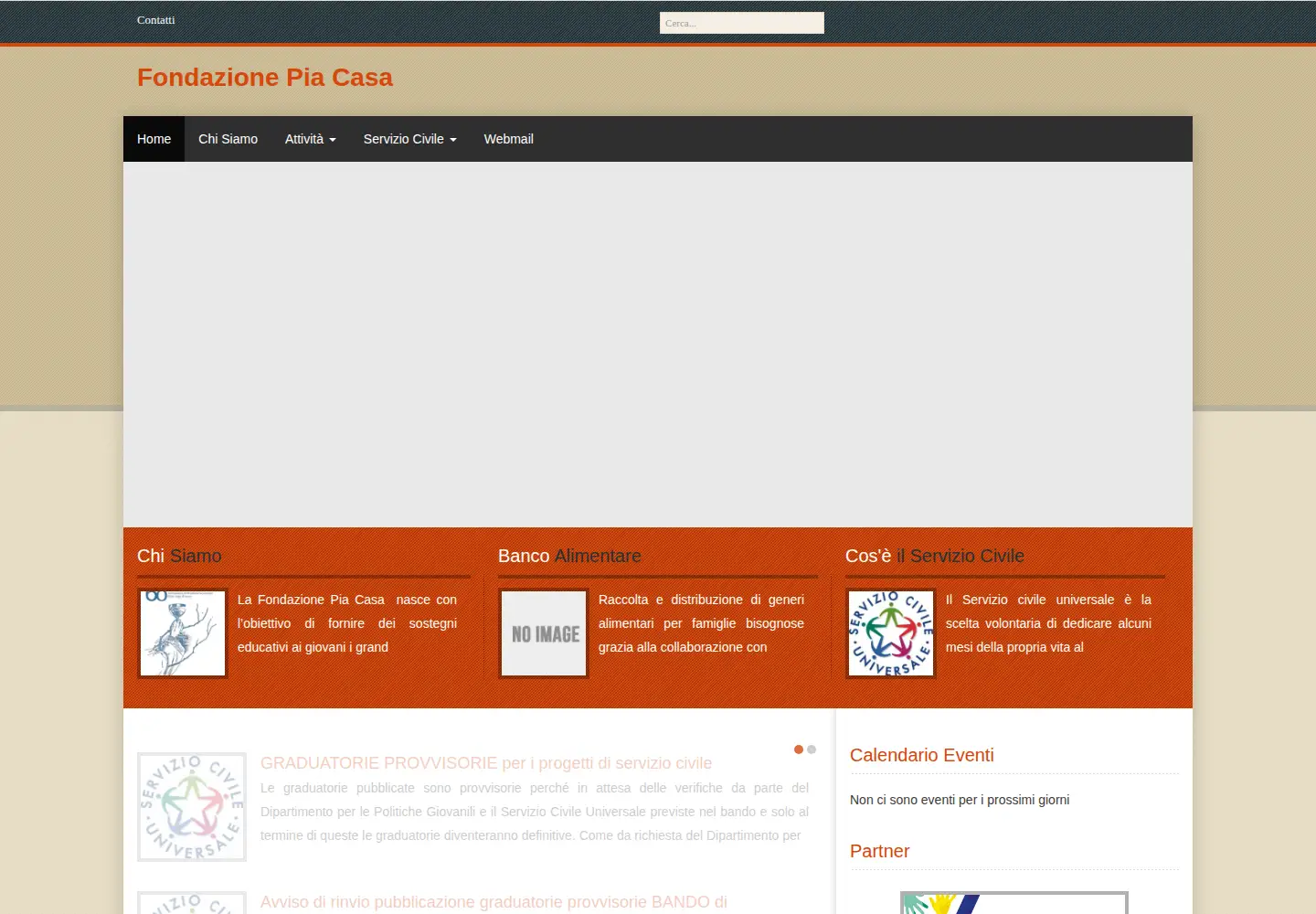Select the first slider pagination dot

799,749
